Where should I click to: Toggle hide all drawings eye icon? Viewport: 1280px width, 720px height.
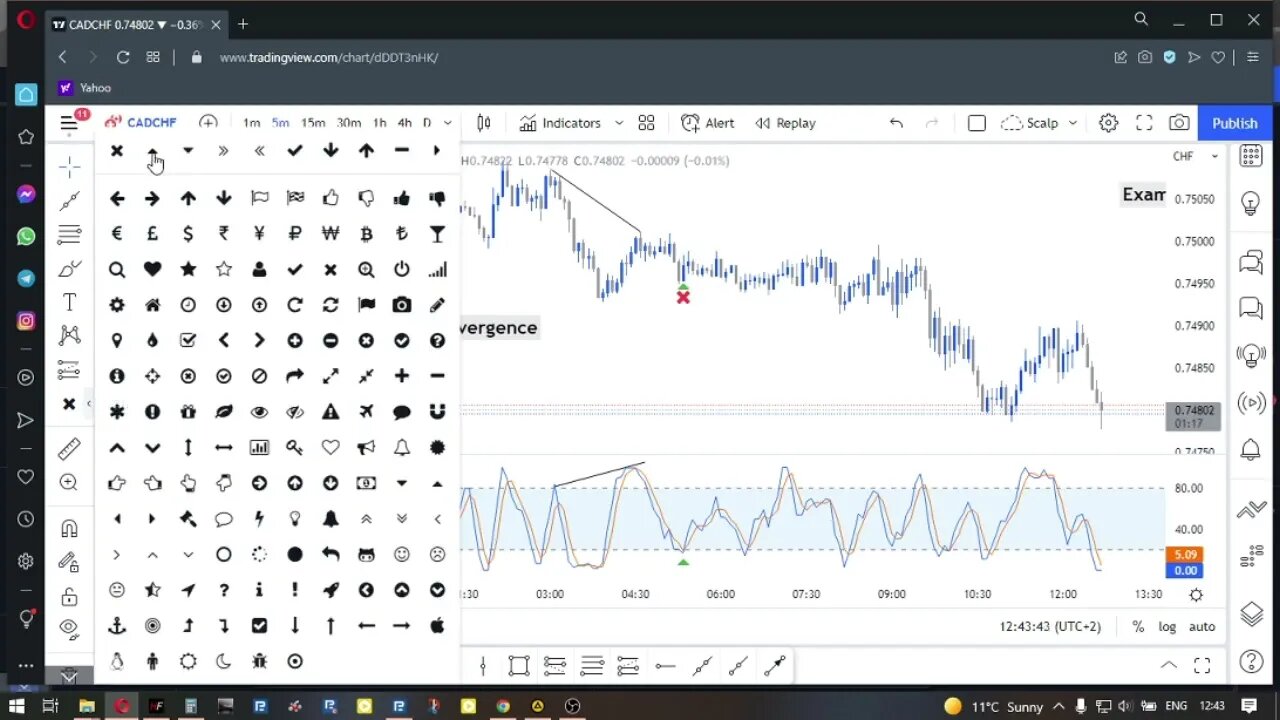(69, 628)
